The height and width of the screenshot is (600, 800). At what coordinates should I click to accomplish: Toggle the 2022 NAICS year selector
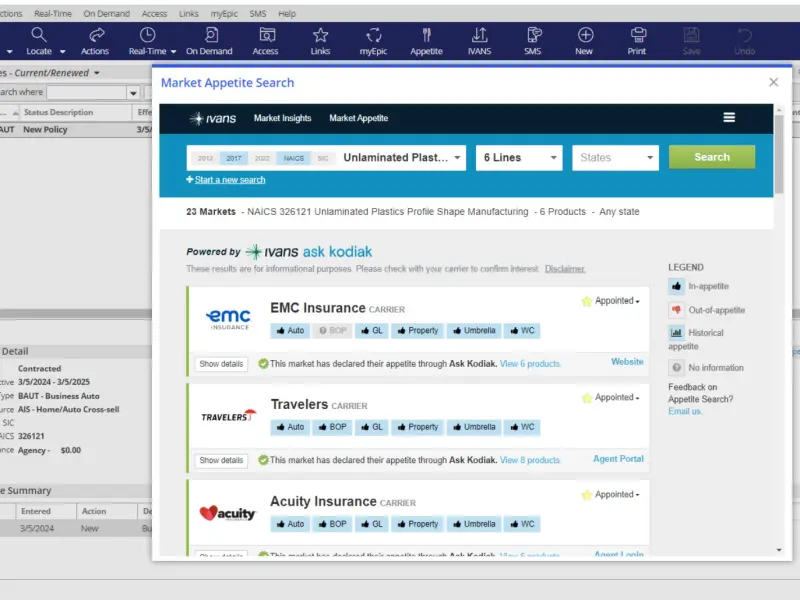pos(262,158)
